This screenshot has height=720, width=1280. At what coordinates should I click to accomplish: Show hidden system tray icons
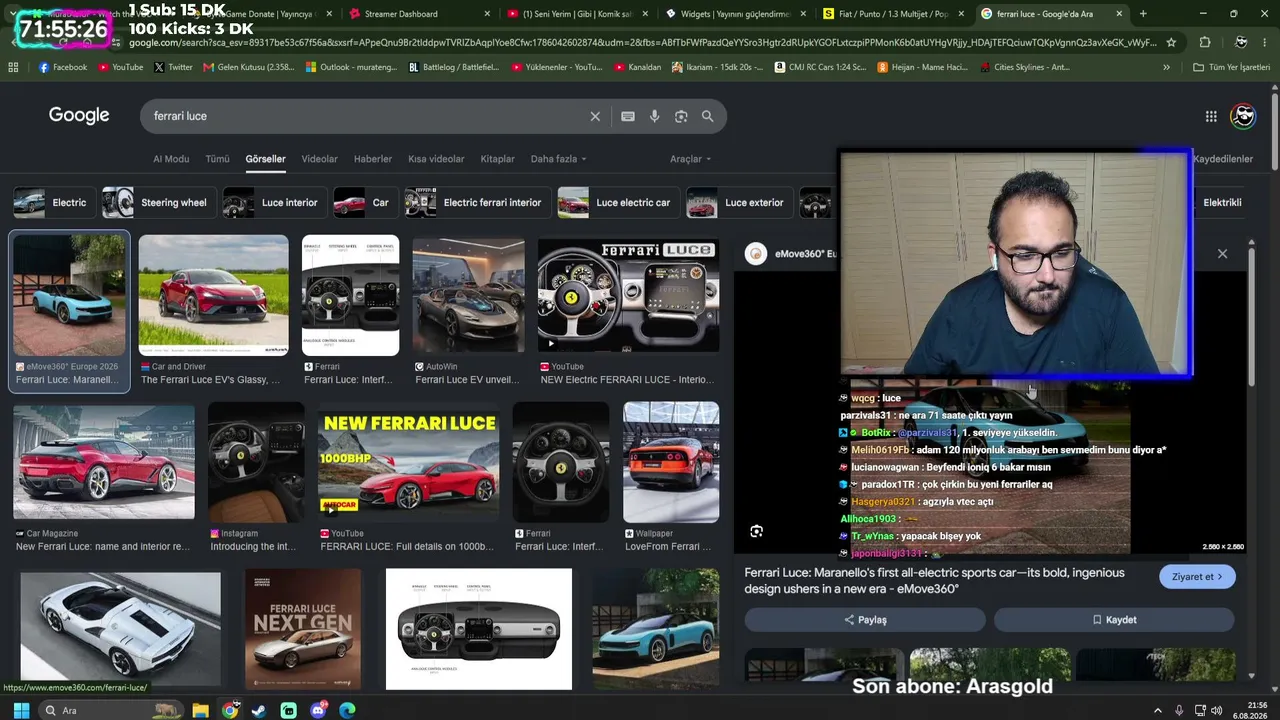[1159, 710]
